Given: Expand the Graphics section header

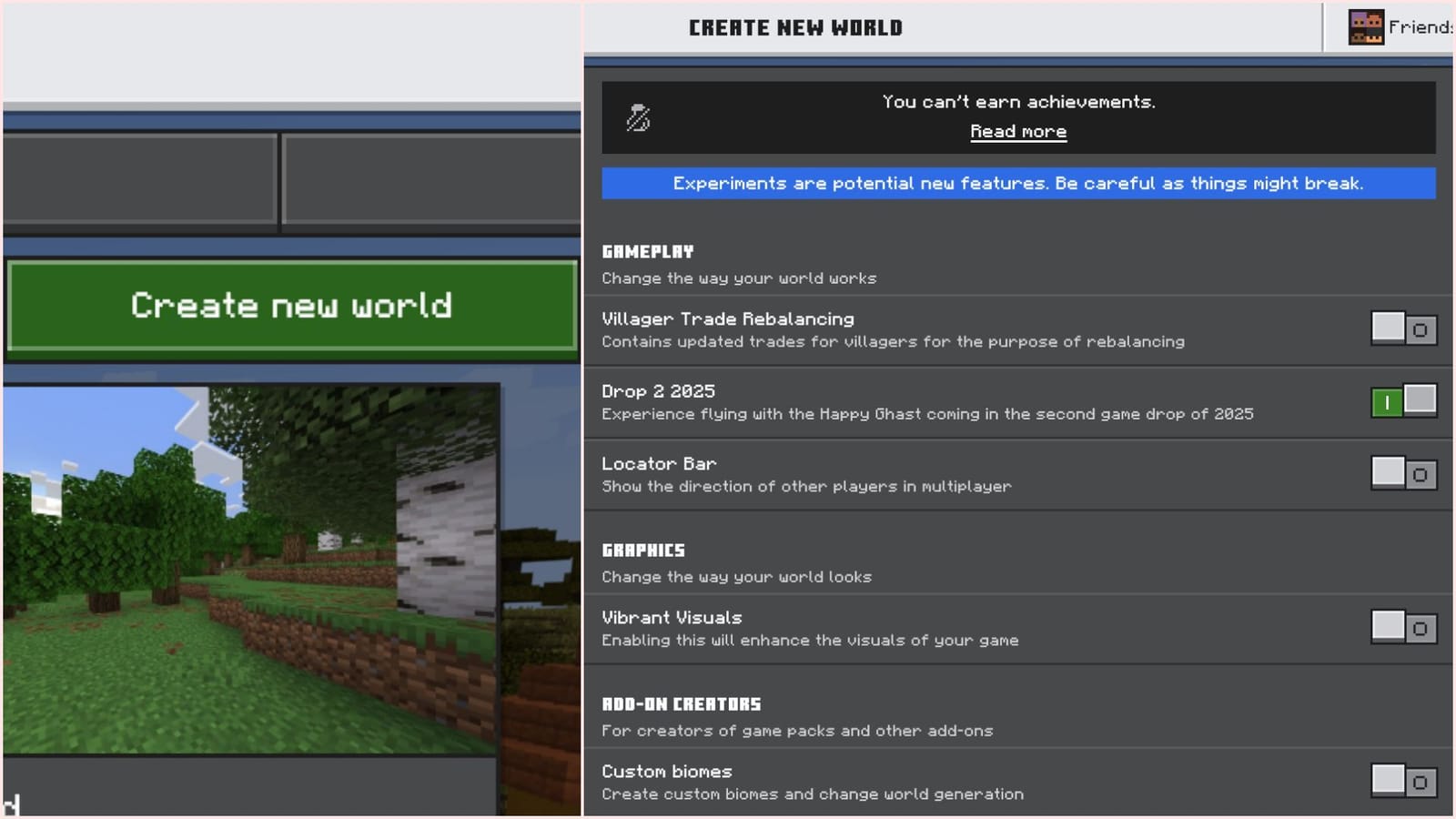Looking at the screenshot, I should pyautogui.click(x=643, y=550).
